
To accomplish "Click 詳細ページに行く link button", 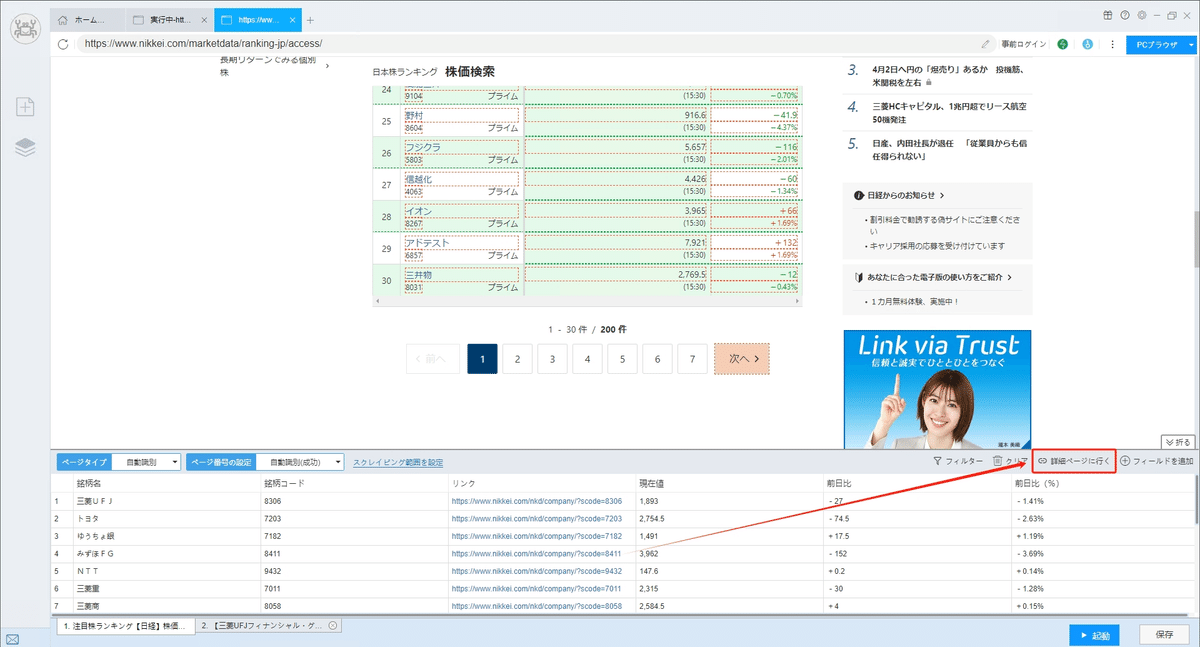I will 1074,462.
